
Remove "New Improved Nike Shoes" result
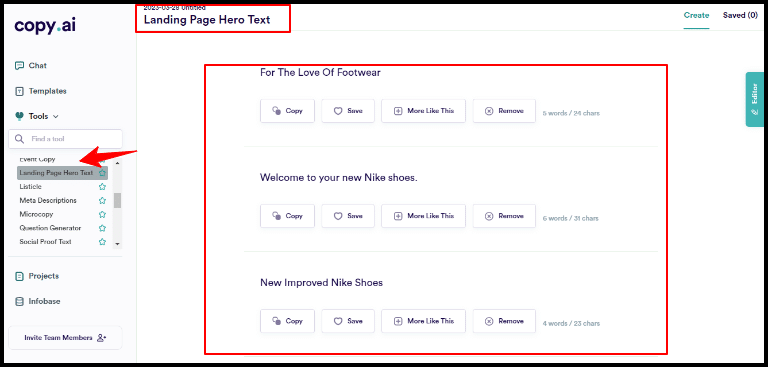coord(504,321)
